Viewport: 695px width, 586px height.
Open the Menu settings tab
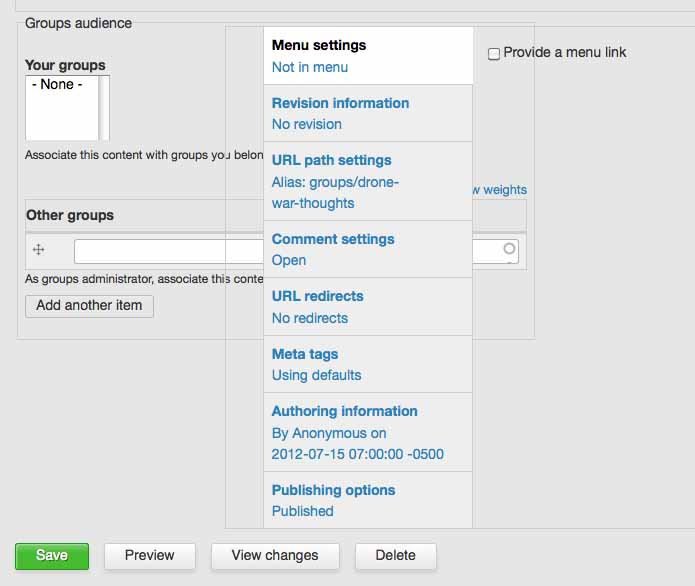[x=368, y=56]
